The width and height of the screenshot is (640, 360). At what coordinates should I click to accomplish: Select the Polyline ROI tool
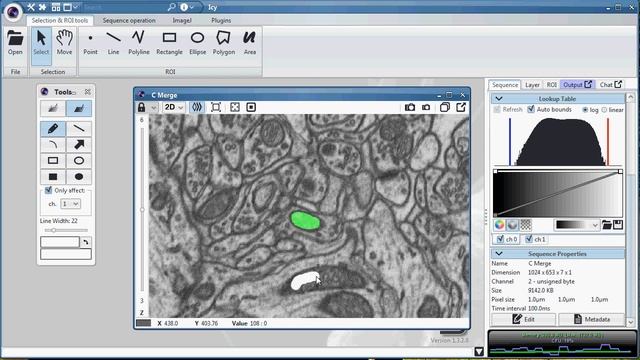(138, 43)
